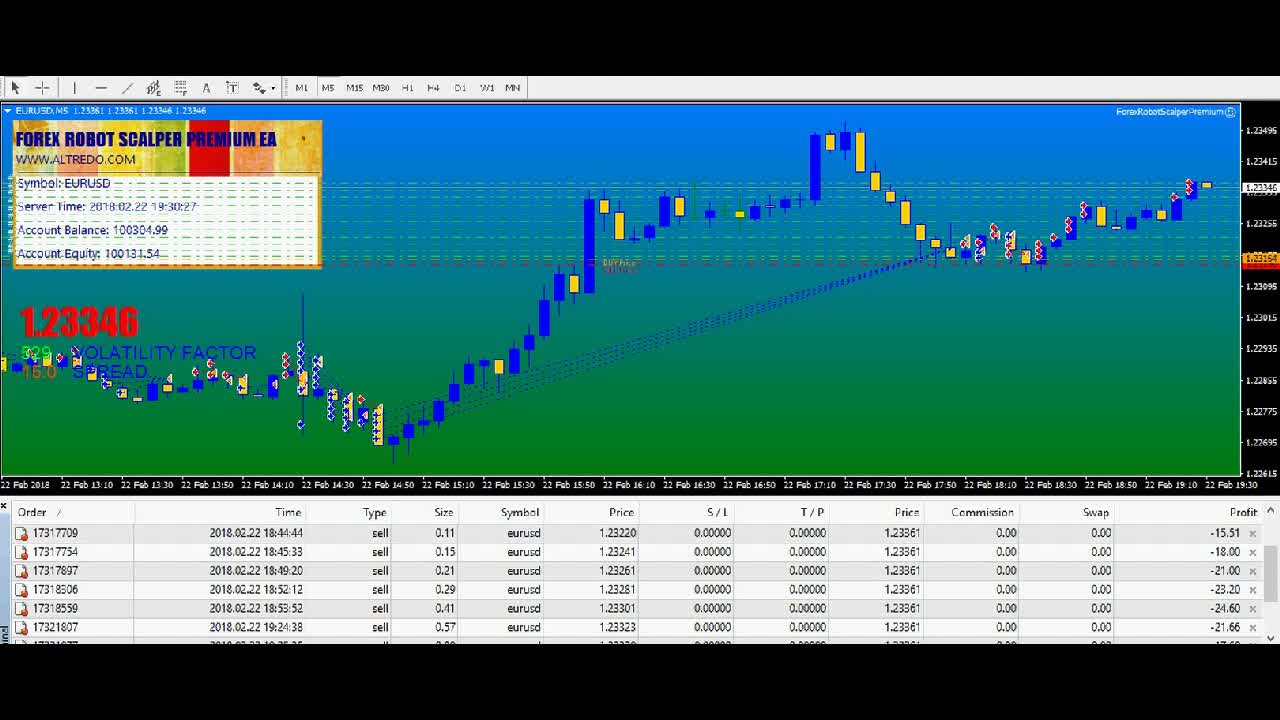Select the crosshair tool
1280x720 pixels.
pos(42,88)
